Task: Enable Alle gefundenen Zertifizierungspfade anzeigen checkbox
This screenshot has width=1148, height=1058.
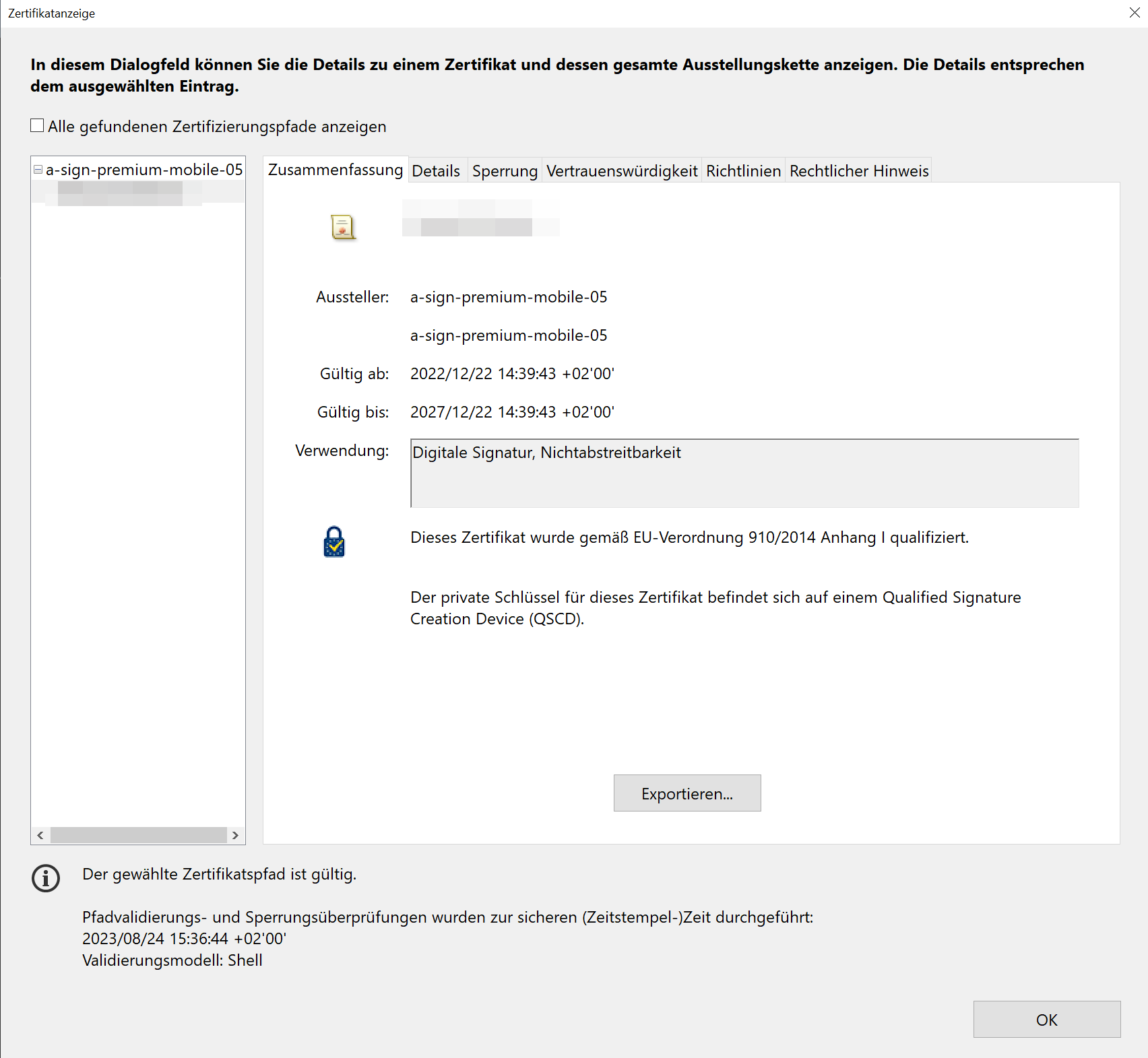Action: coord(38,126)
